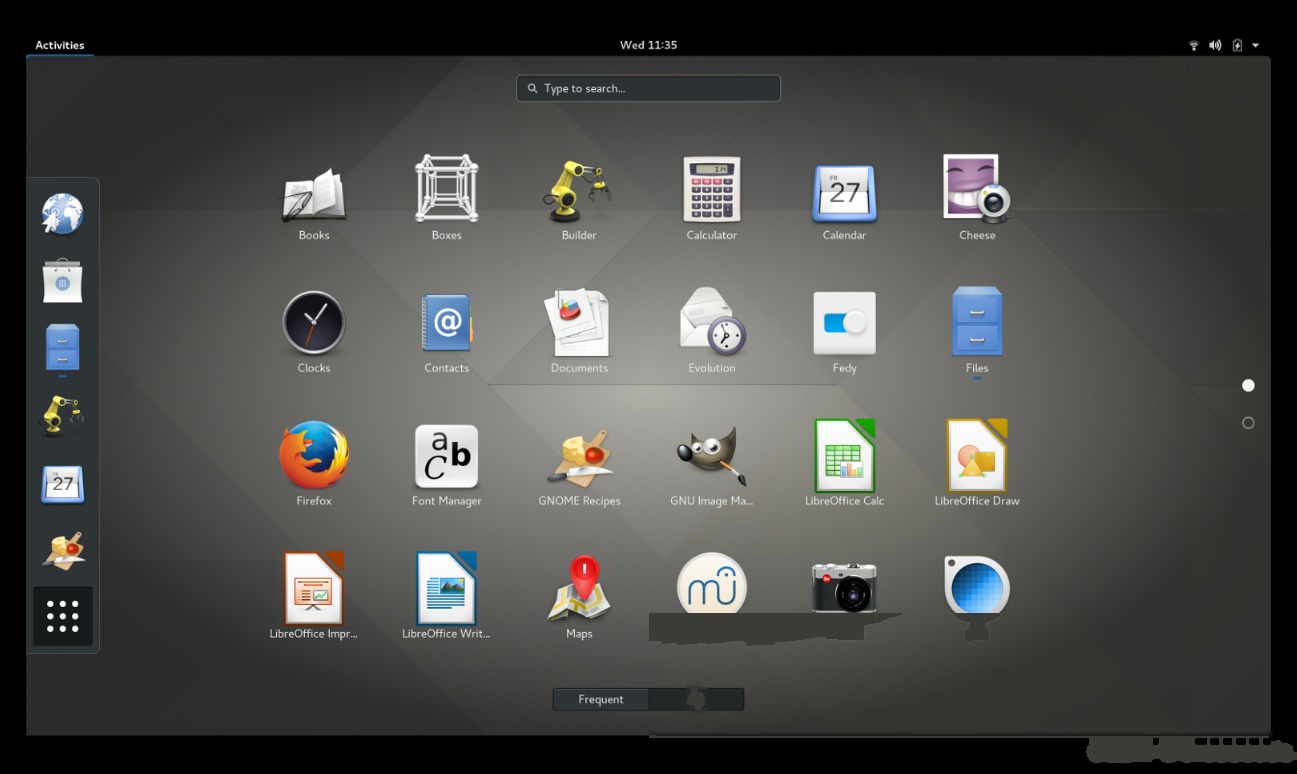The image size is (1297, 774).
Task: Launch GNOME Recipes from the grid
Action: click(579, 457)
